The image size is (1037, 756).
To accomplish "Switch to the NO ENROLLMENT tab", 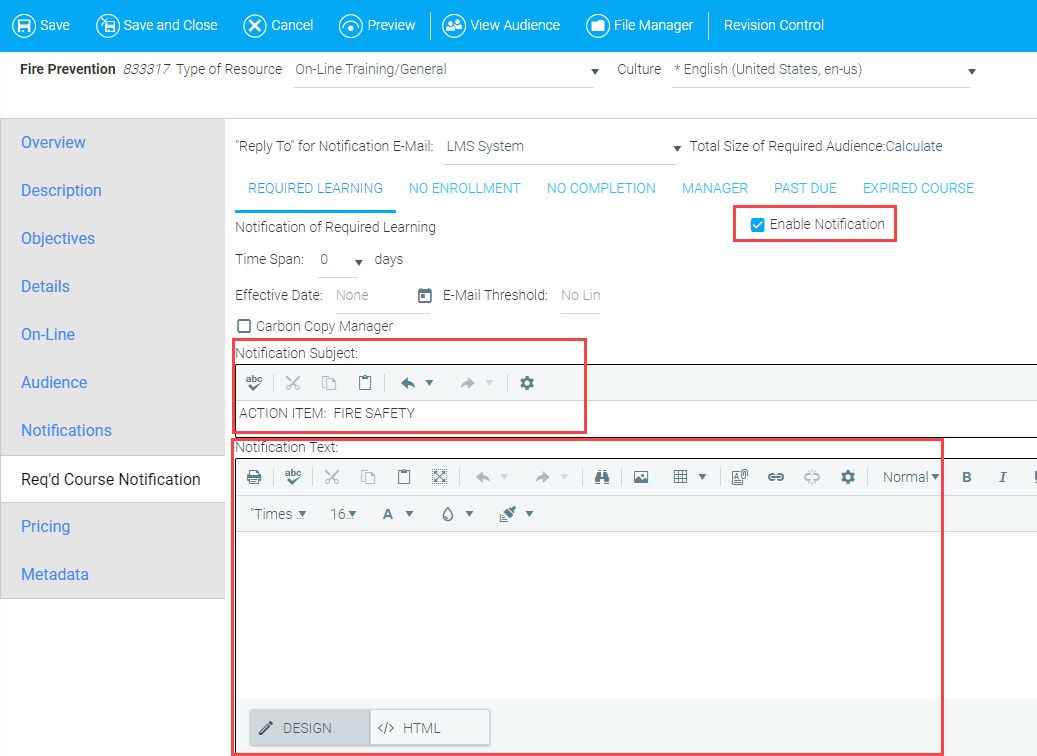I will (x=464, y=188).
